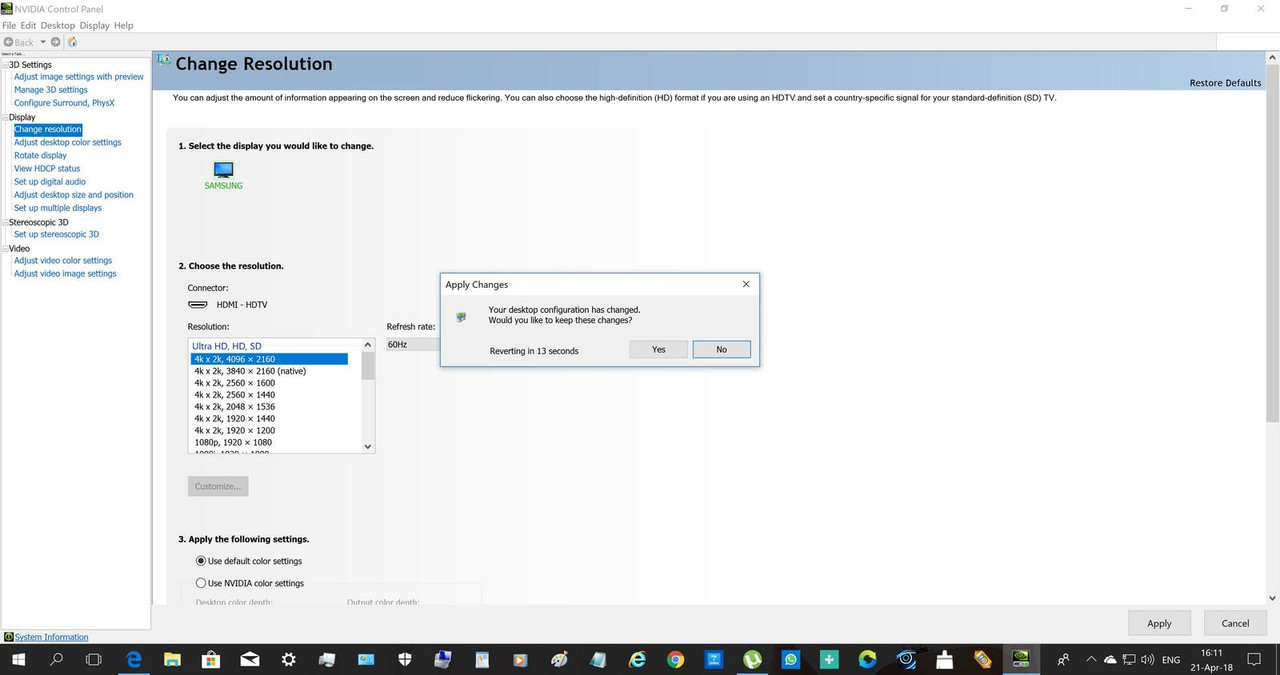Close the Apply Changes dialog with X
Image resolution: width=1280 pixels, height=675 pixels.
[x=746, y=284]
